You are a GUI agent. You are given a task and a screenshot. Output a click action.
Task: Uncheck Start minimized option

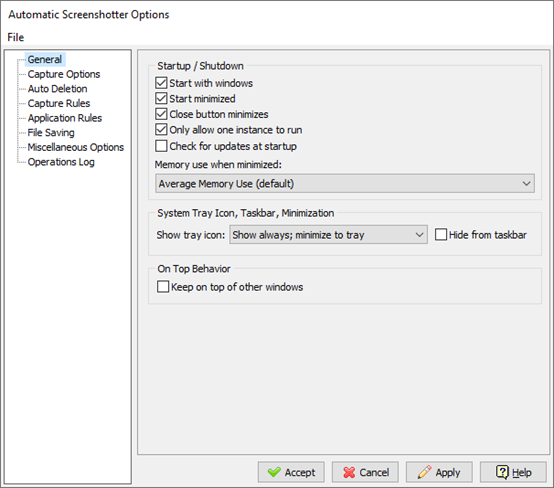coord(161,98)
